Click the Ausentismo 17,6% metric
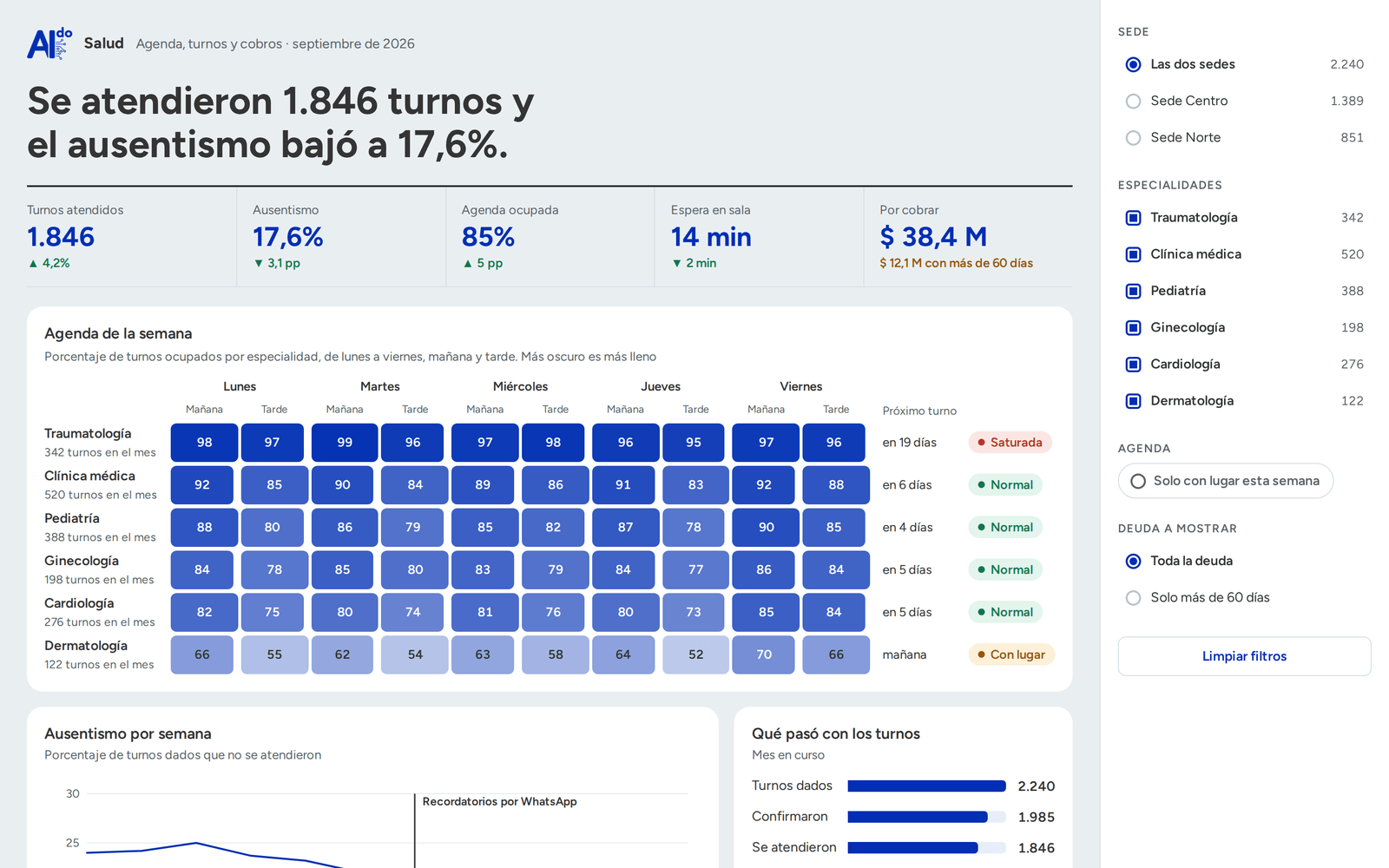The image size is (1389, 868). pos(340,237)
